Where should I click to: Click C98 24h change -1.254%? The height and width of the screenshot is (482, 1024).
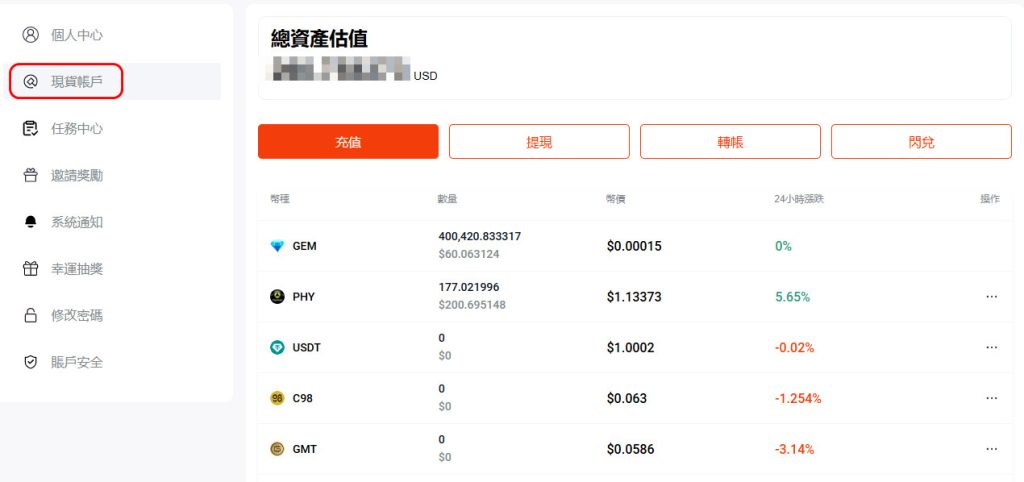click(798, 398)
